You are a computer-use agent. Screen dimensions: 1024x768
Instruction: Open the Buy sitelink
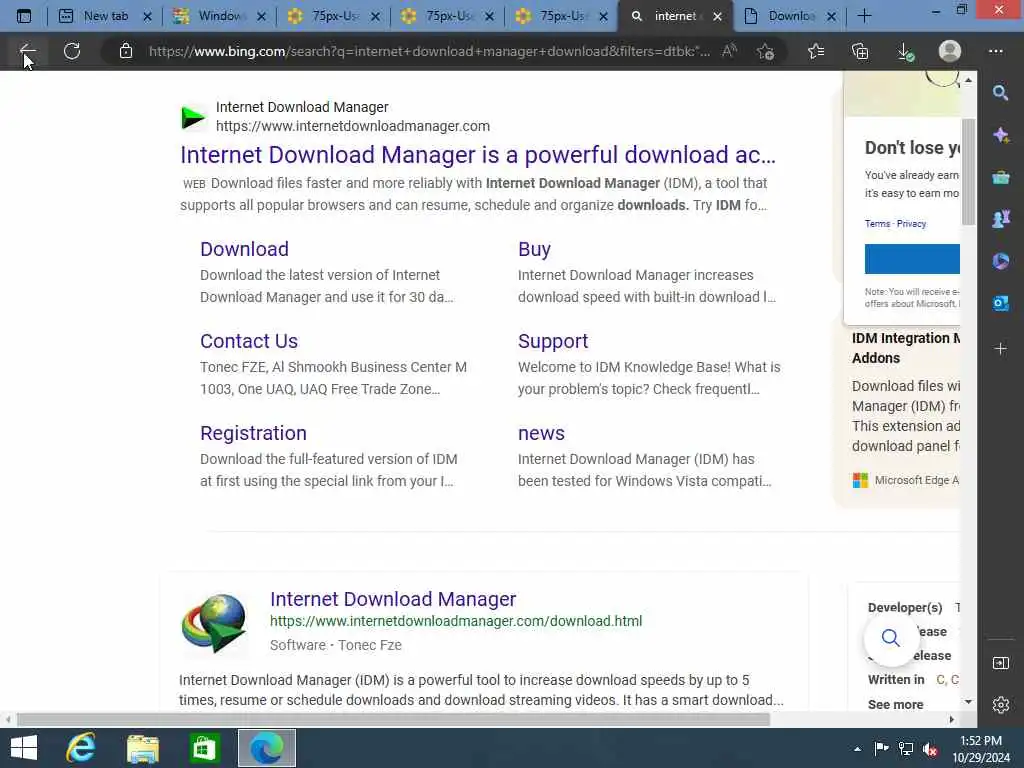534,249
